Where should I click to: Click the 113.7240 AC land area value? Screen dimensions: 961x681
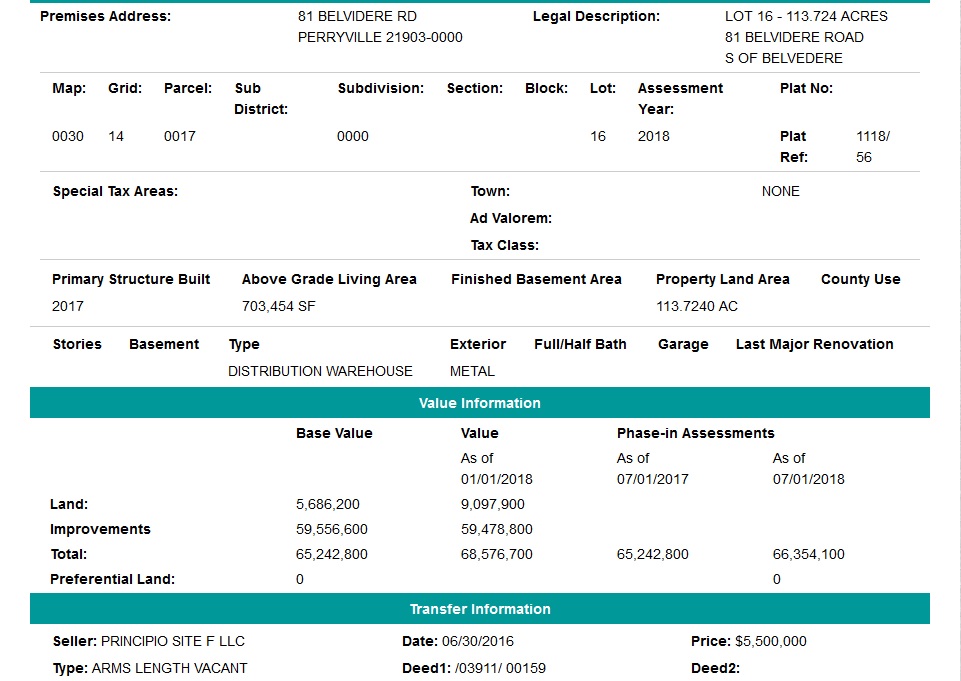696,306
